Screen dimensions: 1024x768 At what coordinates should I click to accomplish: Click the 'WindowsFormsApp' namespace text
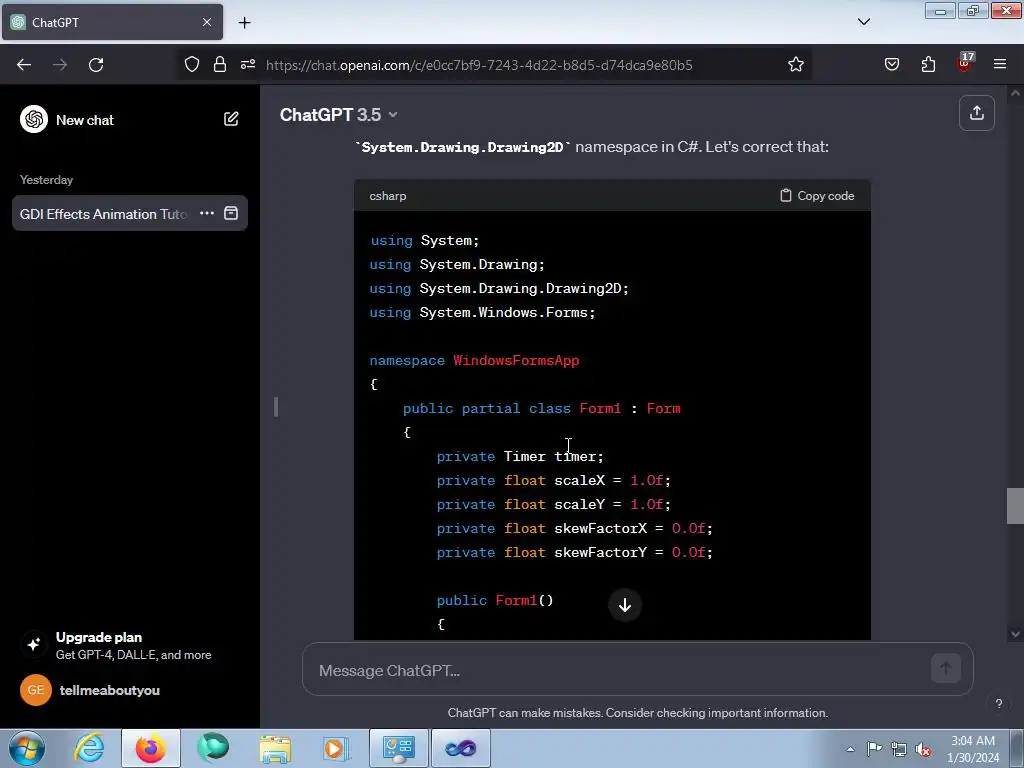coord(516,360)
